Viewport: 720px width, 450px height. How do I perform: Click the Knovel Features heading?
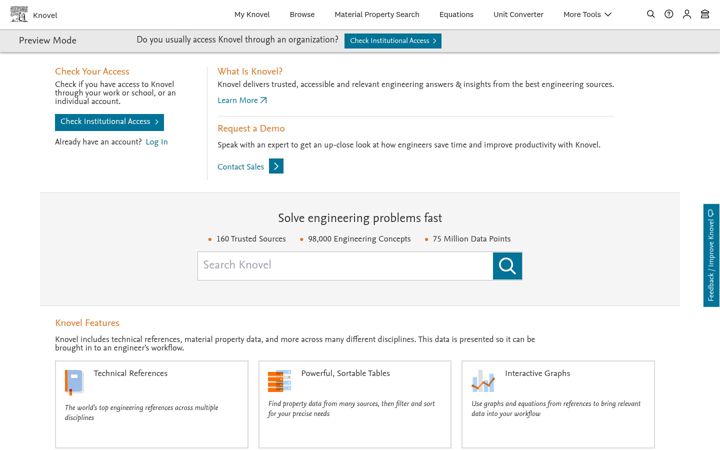click(87, 323)
